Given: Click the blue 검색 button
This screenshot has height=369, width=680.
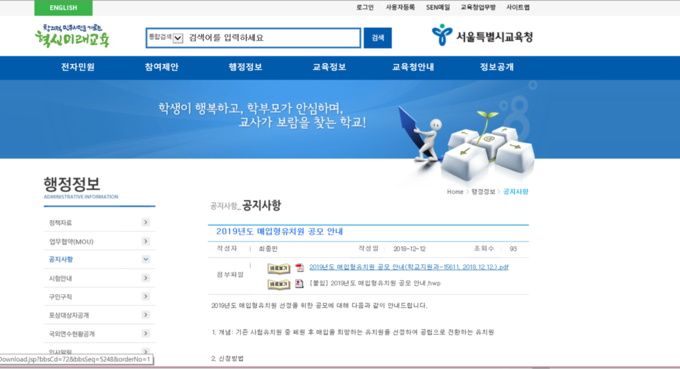Looking at the screenshot, I should pos(378,38).
